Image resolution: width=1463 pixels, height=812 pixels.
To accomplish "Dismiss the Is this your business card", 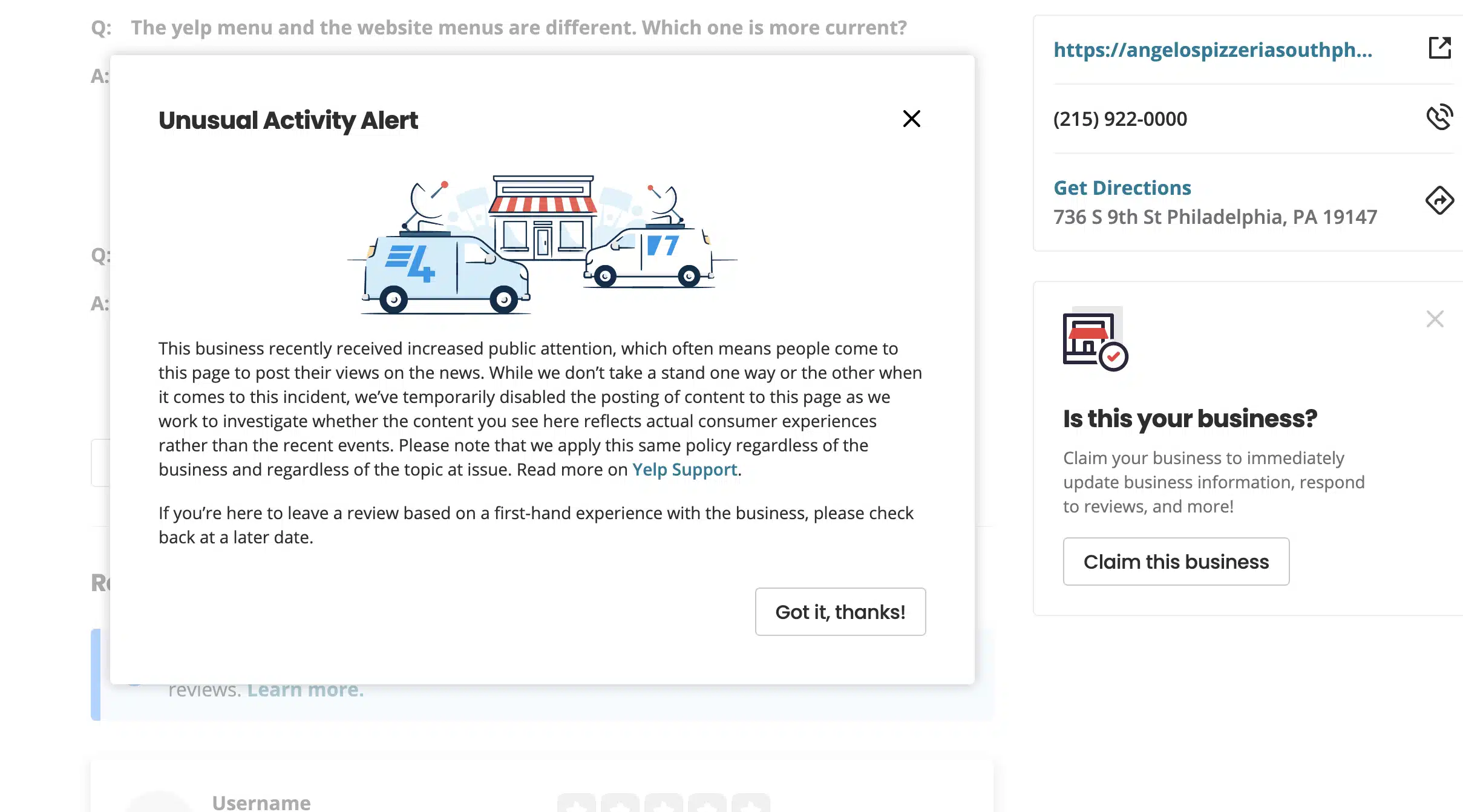I will pyautogui.click(x=1435, y=319).
